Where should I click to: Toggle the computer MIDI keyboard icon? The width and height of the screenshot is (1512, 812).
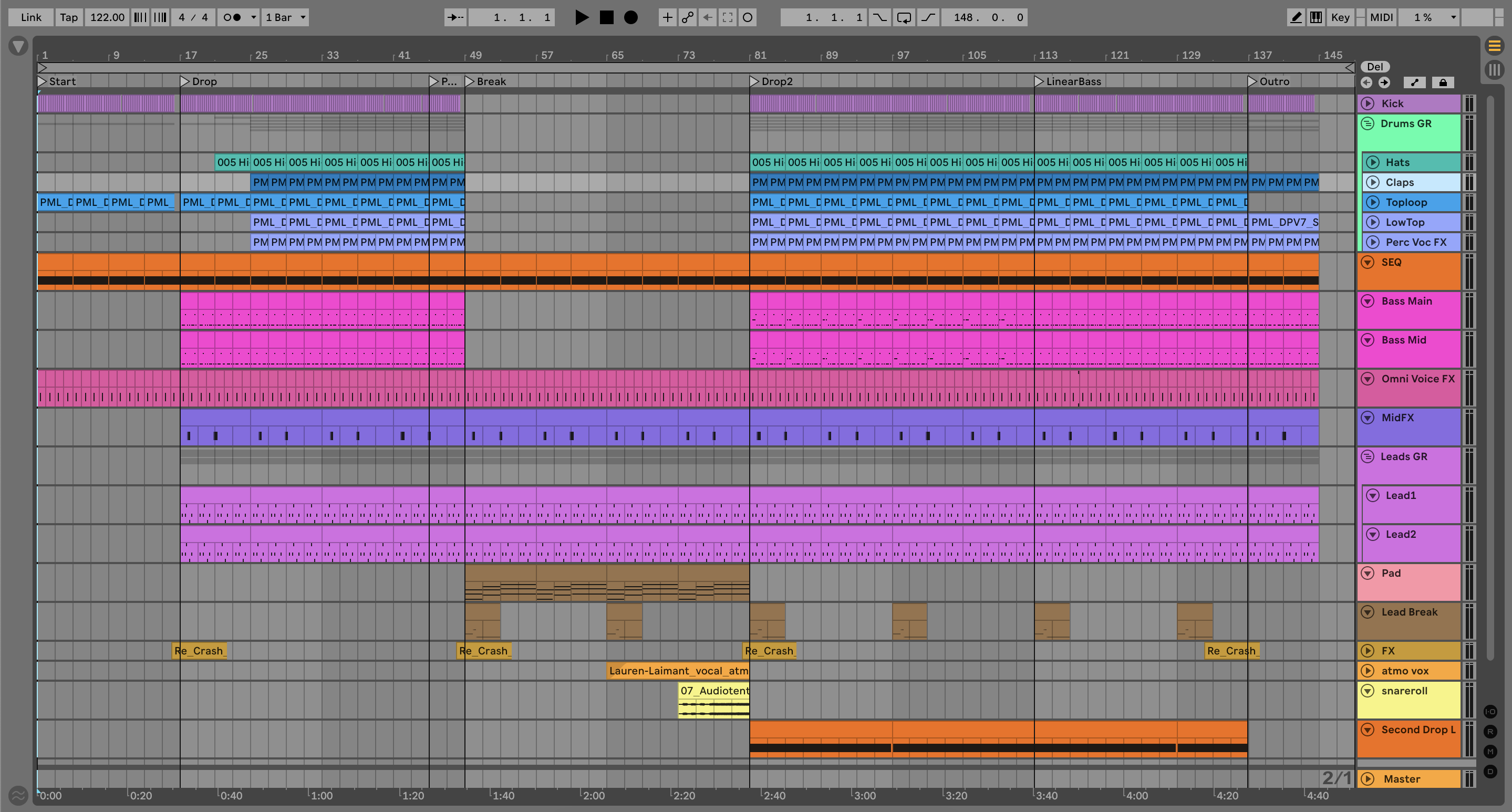point(1316,17)
